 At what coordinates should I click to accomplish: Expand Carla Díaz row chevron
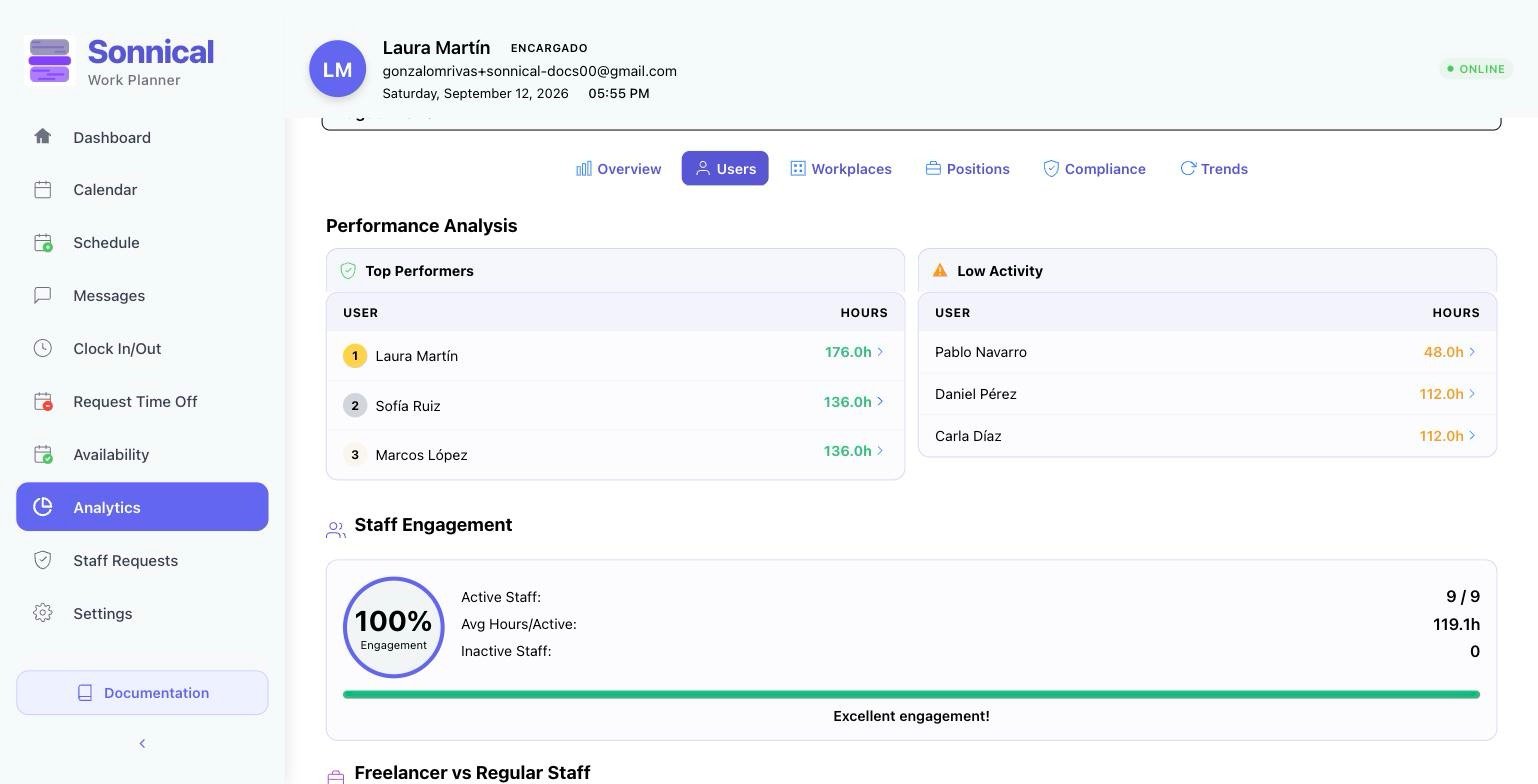coord(1472,436)
